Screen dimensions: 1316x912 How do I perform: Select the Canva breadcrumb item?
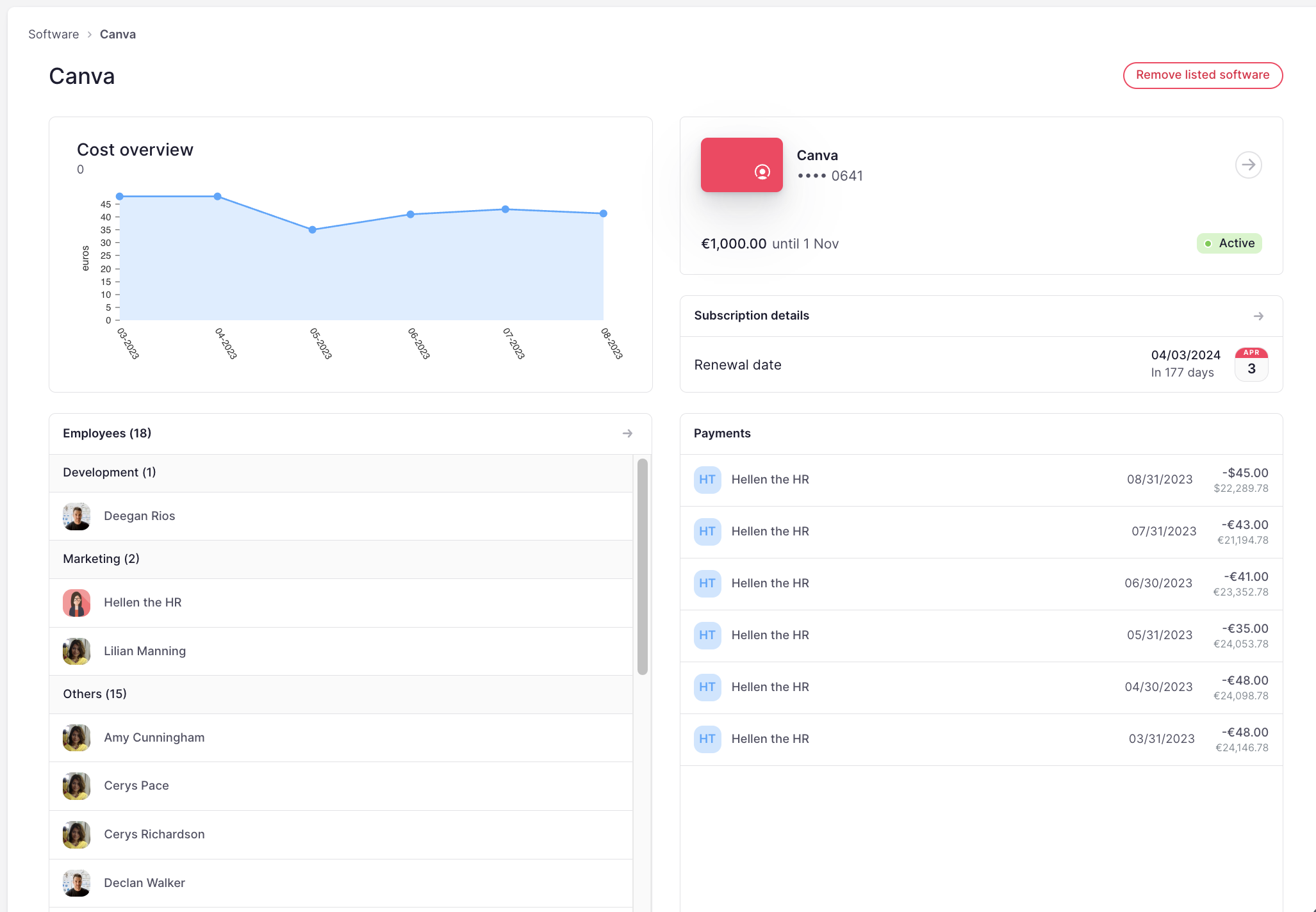[x=118, y=33]
